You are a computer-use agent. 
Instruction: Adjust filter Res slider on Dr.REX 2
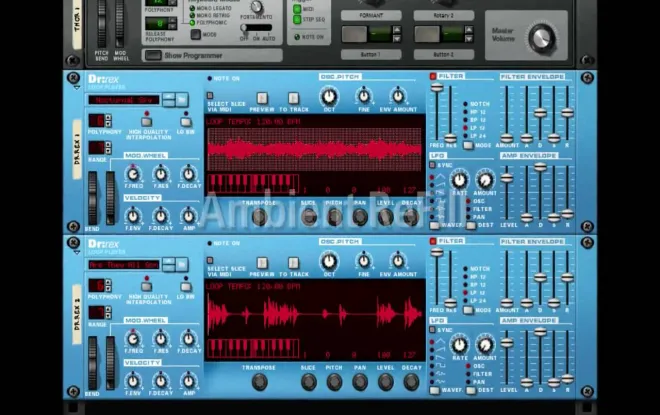450,303
